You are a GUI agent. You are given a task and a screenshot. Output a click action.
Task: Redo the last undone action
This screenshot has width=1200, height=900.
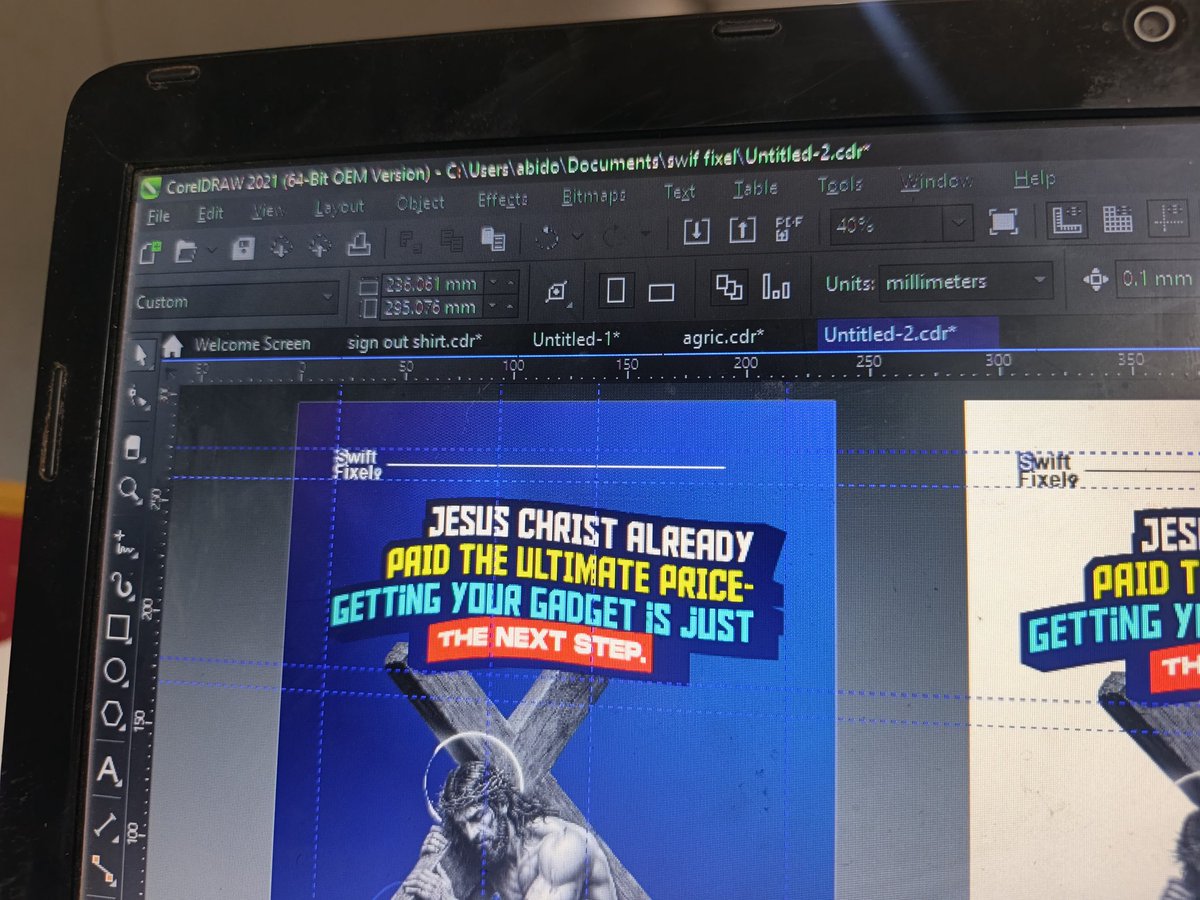613,235
